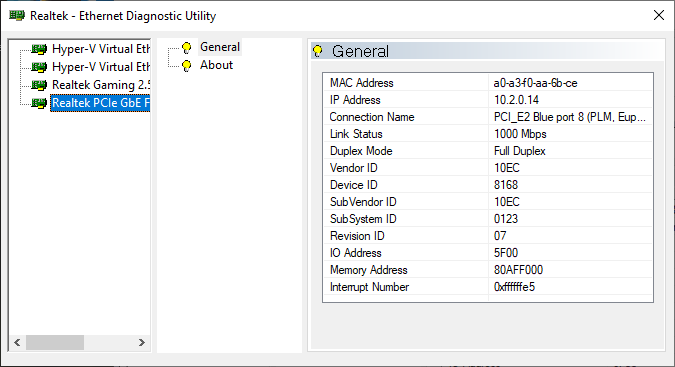Click the General heading in details panel
This screenshot has height=367, width=675.
360,51
